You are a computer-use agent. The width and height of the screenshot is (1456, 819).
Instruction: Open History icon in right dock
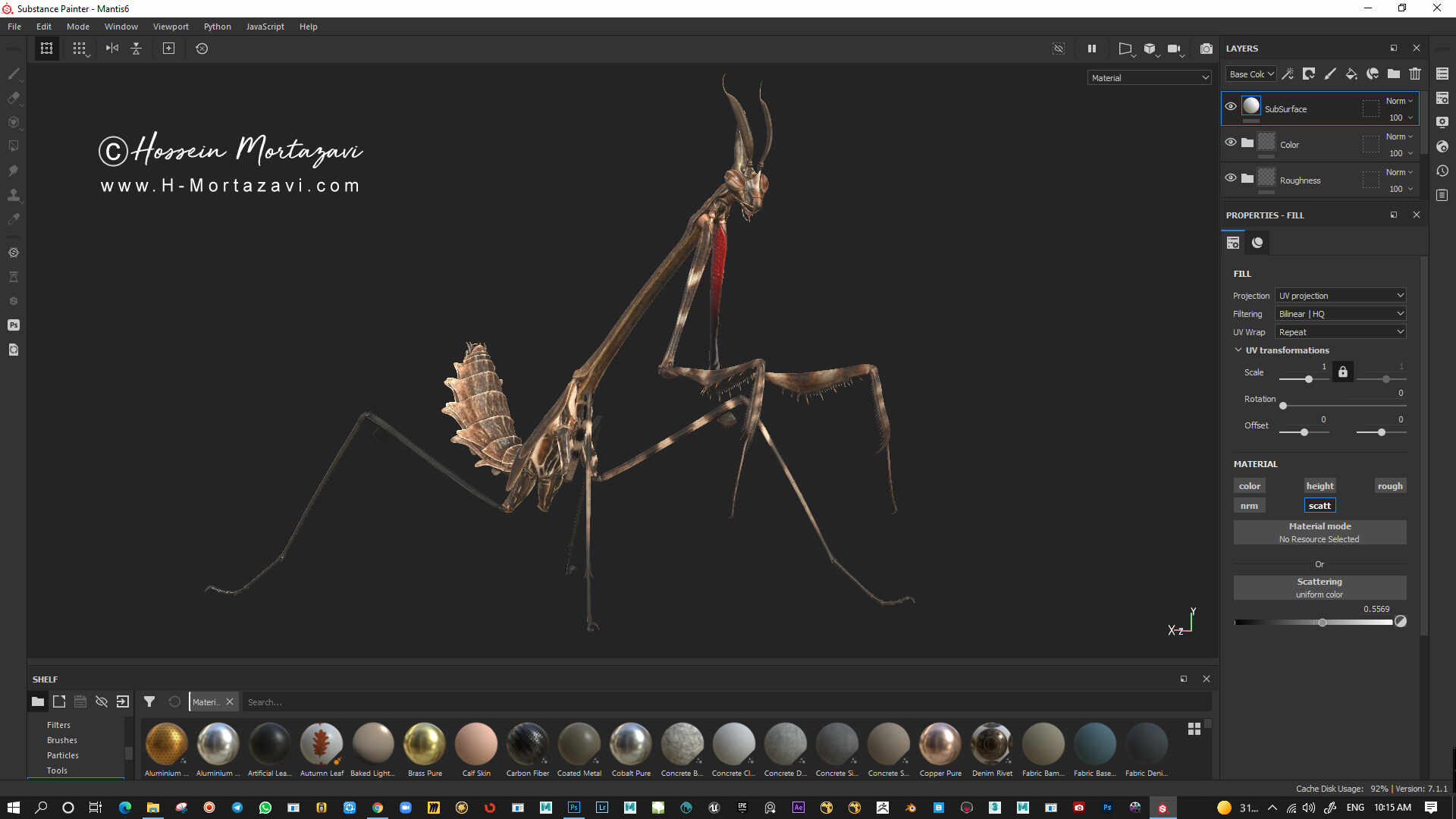pyautogui.click(x=1442, y=171)
